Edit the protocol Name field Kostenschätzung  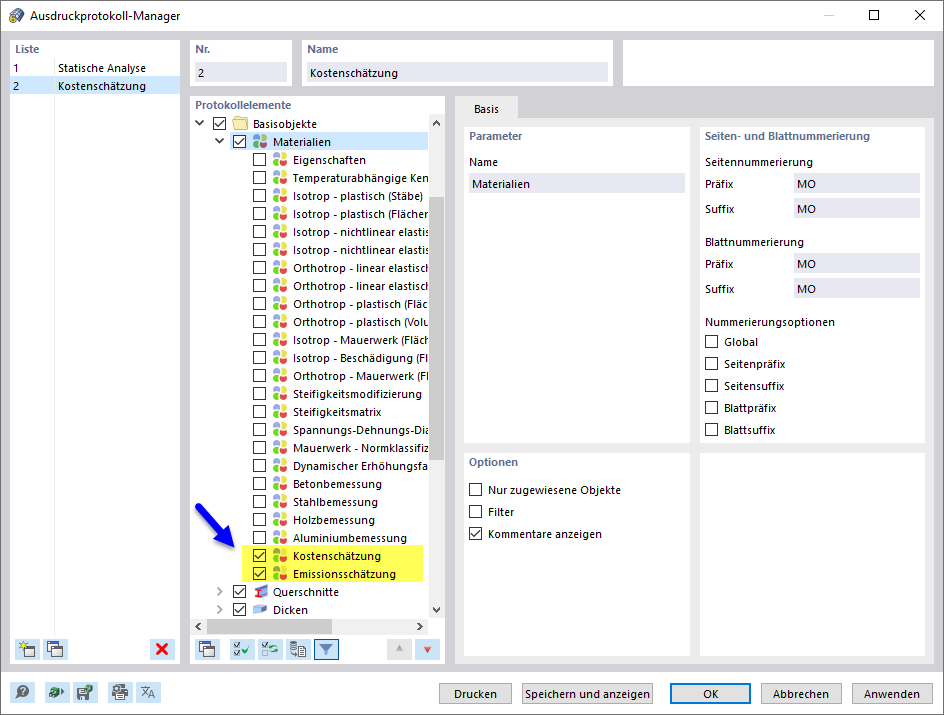point(458,73)
